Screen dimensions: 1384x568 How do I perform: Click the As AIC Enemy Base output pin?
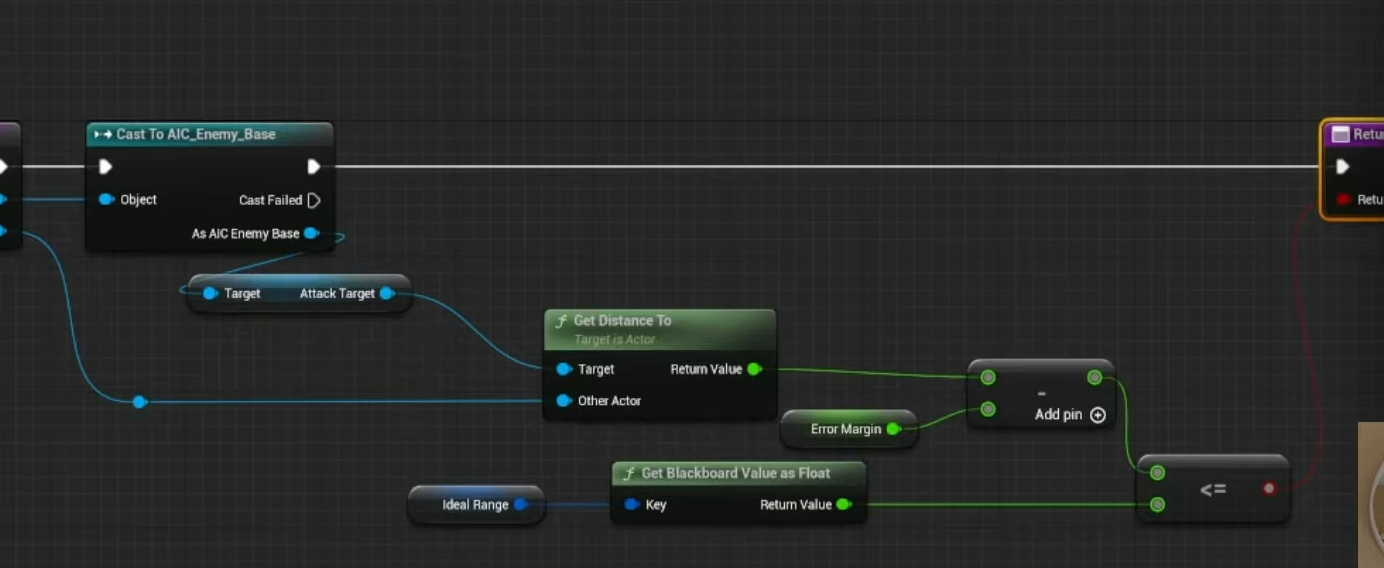tap(311, 234)
